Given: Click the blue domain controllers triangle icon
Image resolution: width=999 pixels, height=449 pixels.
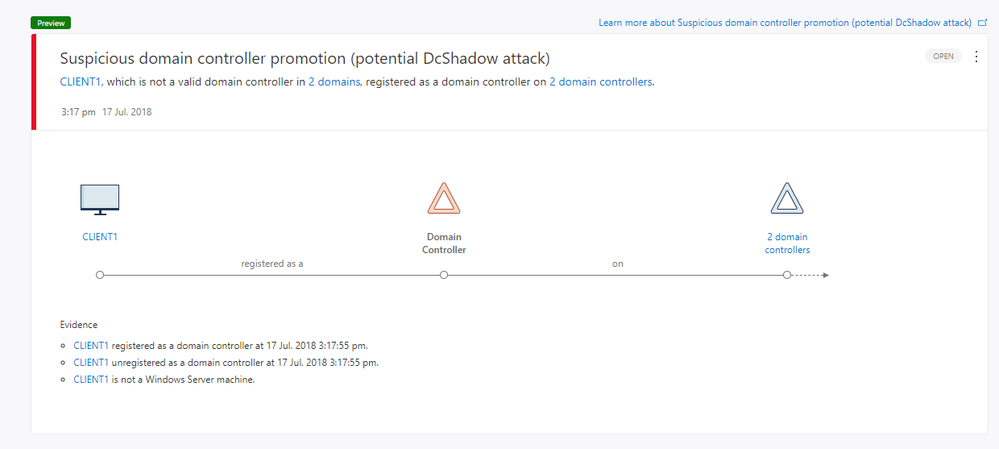Looking at the screenshot, I should click(x=787, y=199).
